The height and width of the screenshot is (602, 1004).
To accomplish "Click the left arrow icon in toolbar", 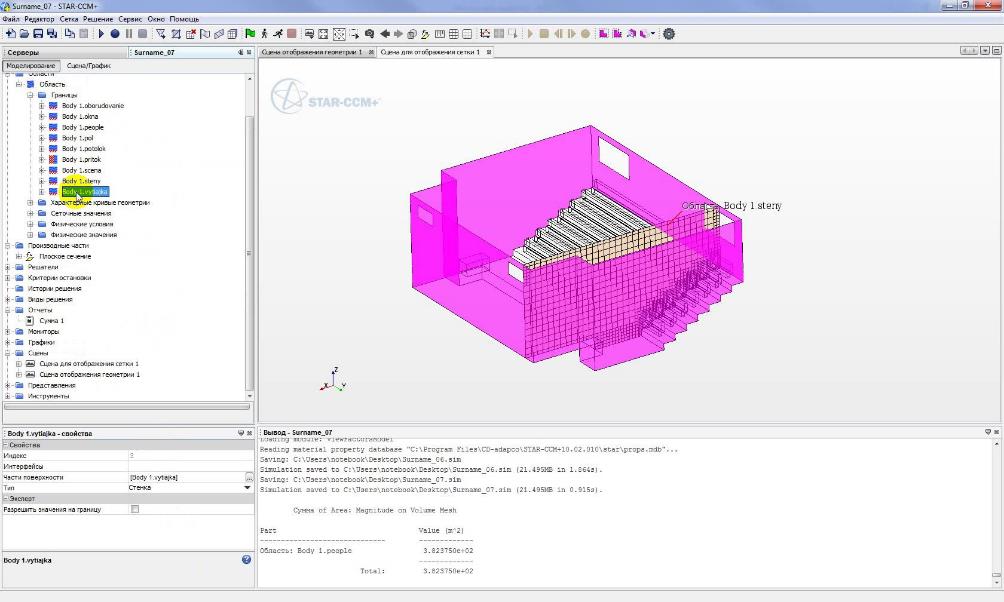I will pyautogui.click(x=386, y=34).
